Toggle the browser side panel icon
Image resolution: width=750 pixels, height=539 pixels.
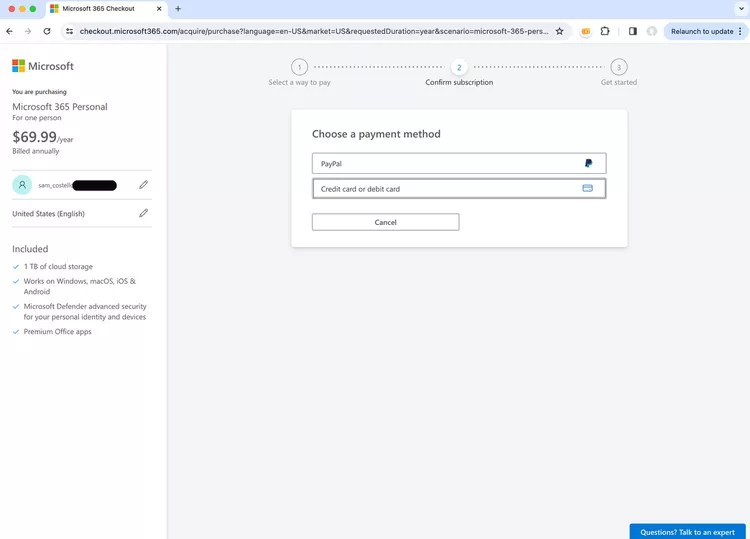(632, 31)
